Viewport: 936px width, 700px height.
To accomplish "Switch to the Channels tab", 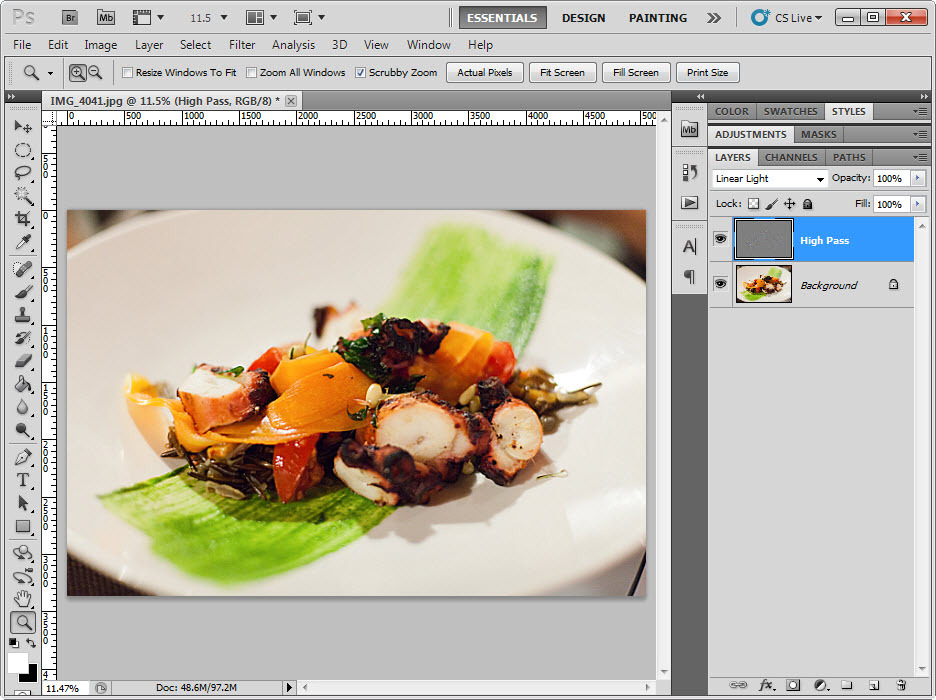I will coord(790,157).
